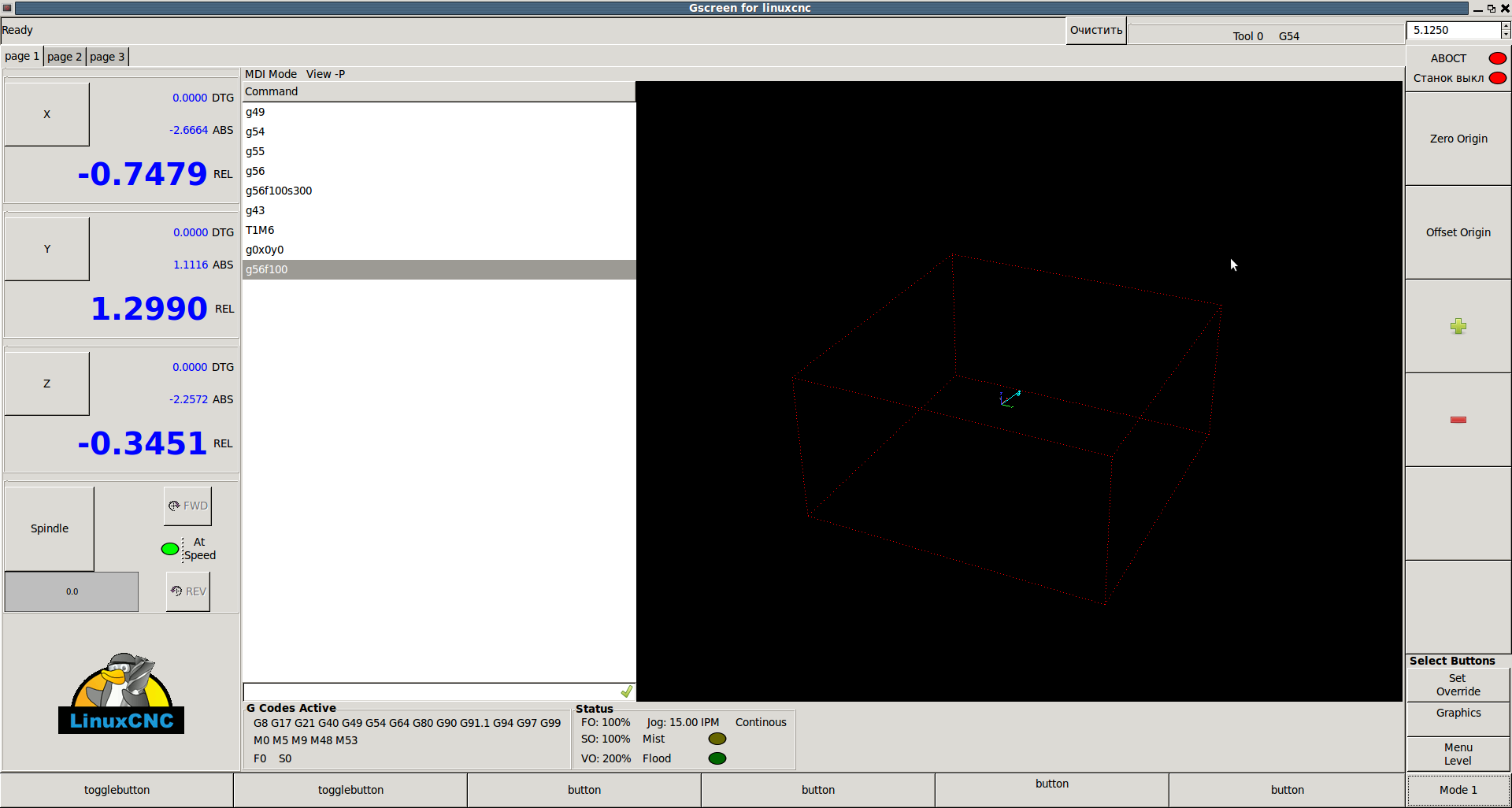This screenshot has height=808, width=1512.
Task: Switch to page 1 tab
Action: [21, 56]
